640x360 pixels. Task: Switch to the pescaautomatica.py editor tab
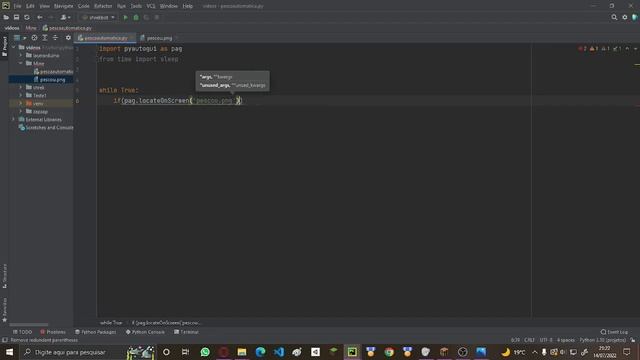106,38
